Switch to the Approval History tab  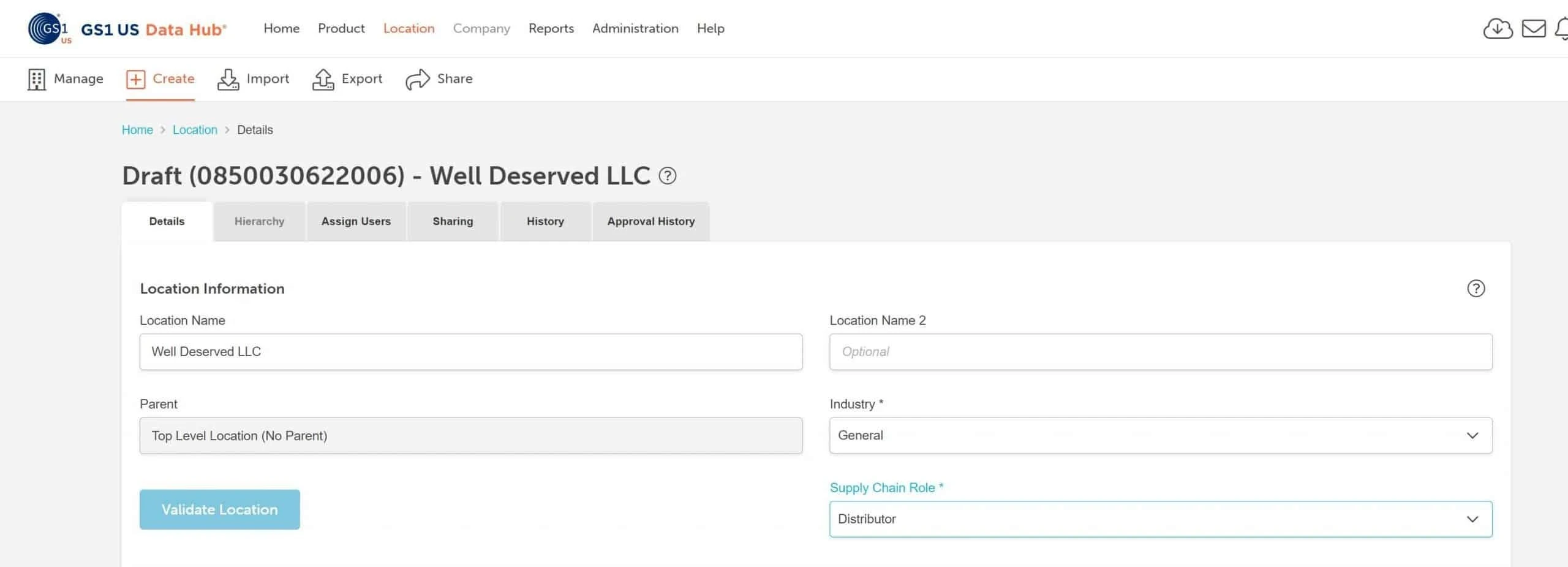(x=651, y=221)
